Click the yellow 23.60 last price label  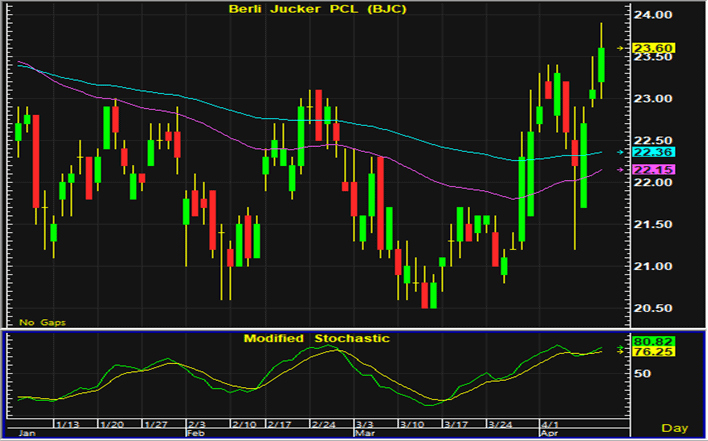coord(657,48)
